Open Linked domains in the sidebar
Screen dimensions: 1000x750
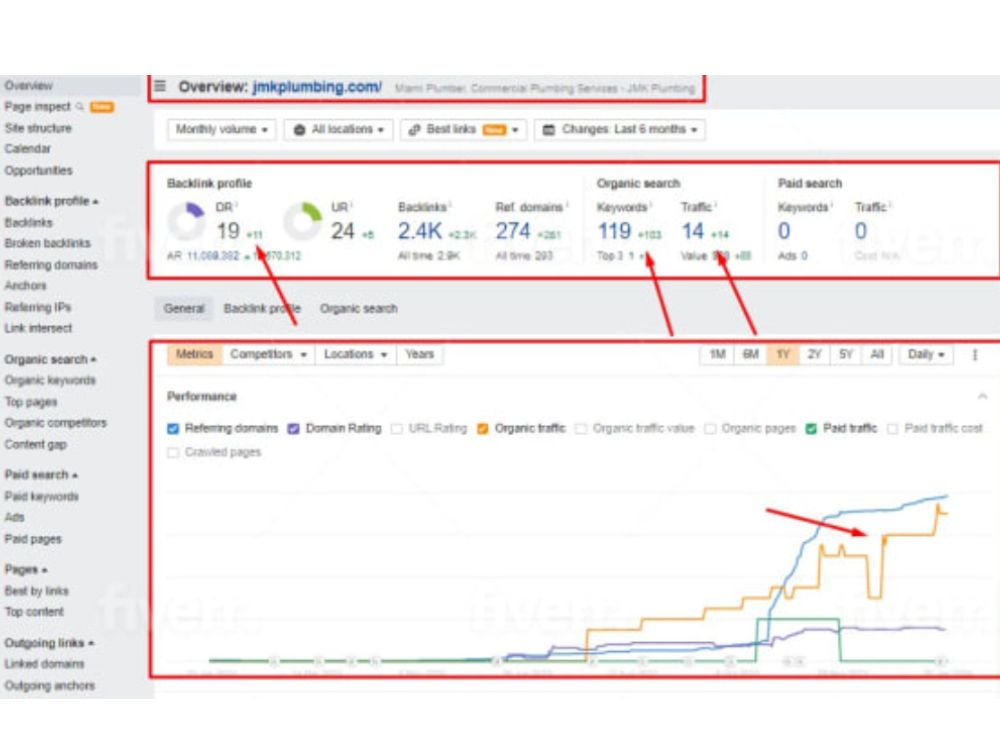click(x=44, y=664)
